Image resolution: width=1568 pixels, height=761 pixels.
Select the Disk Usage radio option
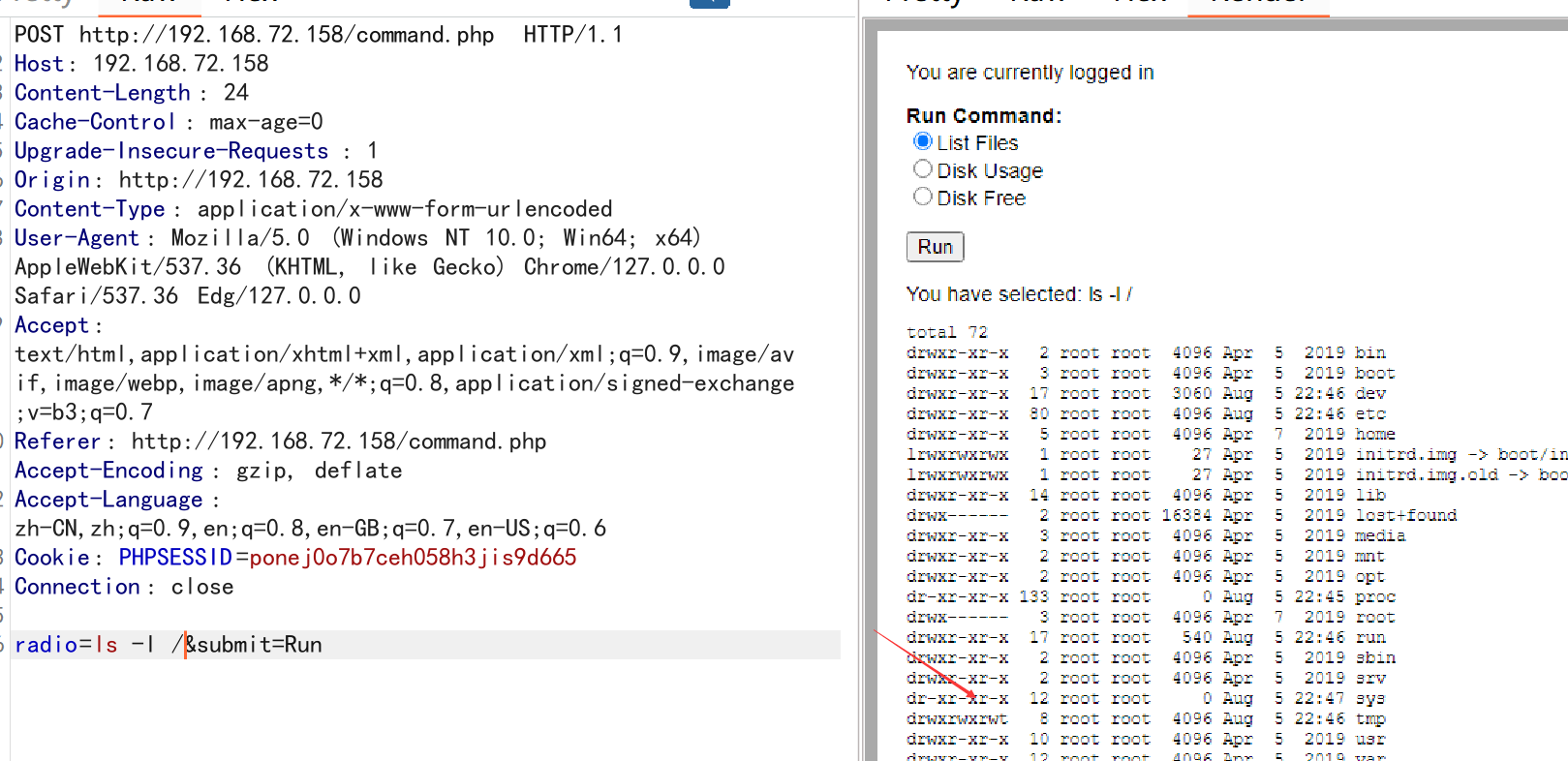pyautogui.click(x=923, y=169)
